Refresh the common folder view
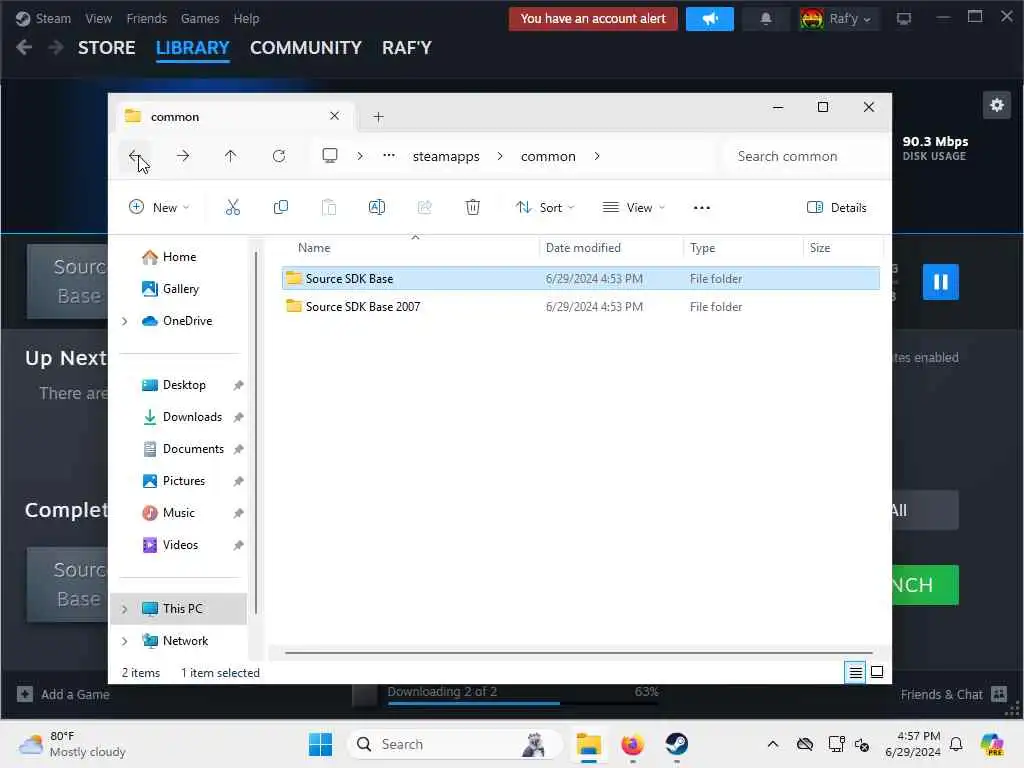Image resolution: width=1024 pixels, height=768 pixels. 279,156
